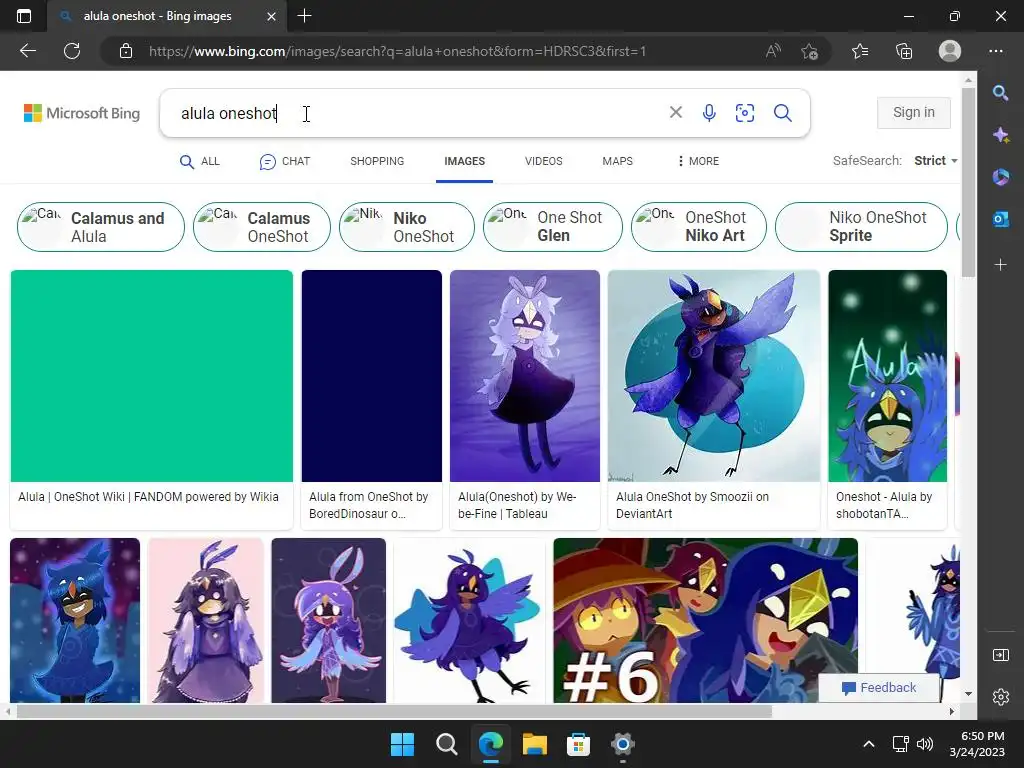
Task: Open Read aloud in the address bar
Action: 773,51
